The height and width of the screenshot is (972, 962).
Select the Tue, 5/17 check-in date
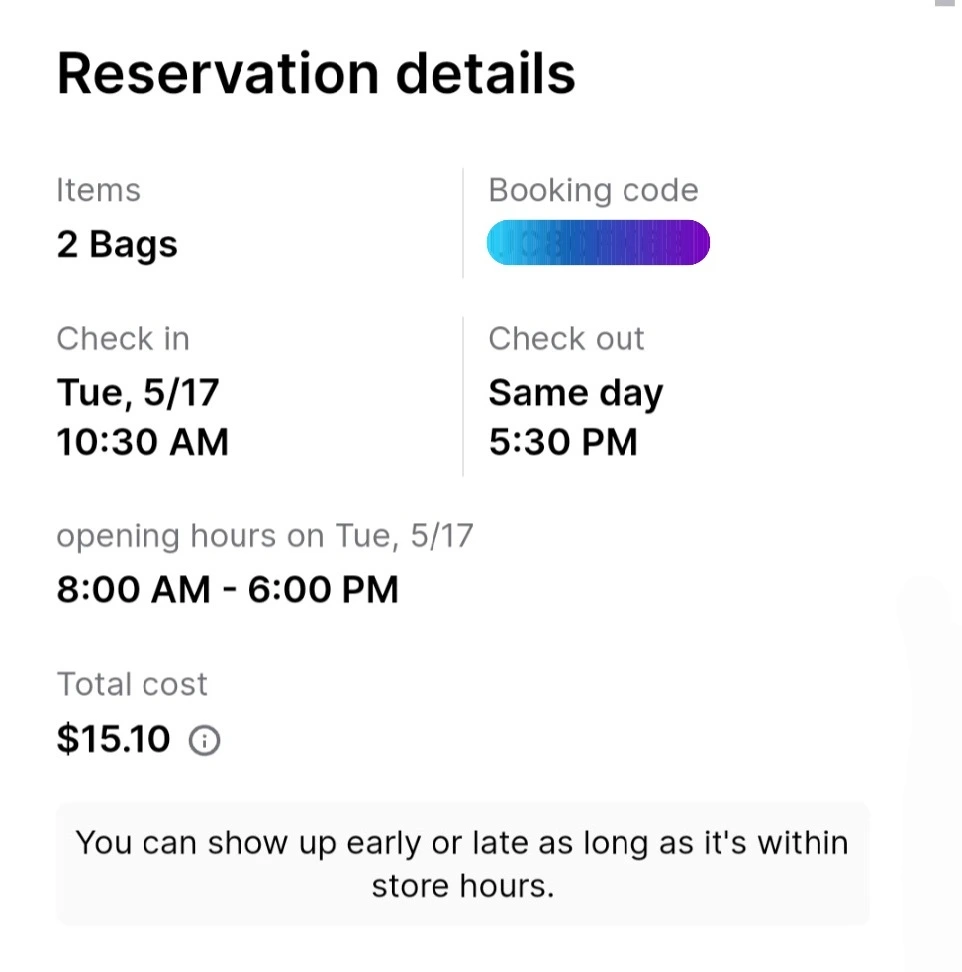[138, 393]
